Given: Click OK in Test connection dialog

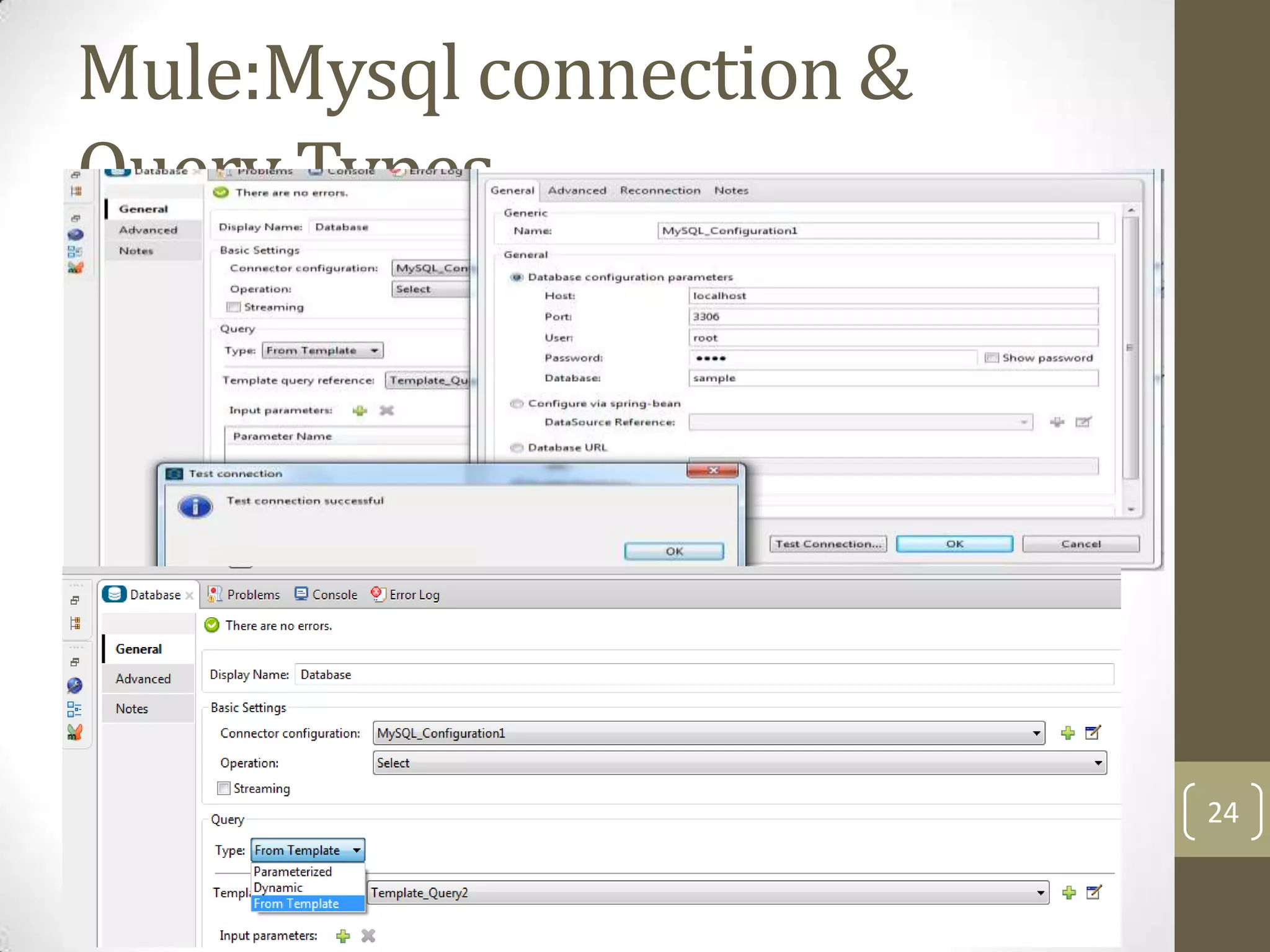Looking at the screenshot, I should click(x=674, y=551).
